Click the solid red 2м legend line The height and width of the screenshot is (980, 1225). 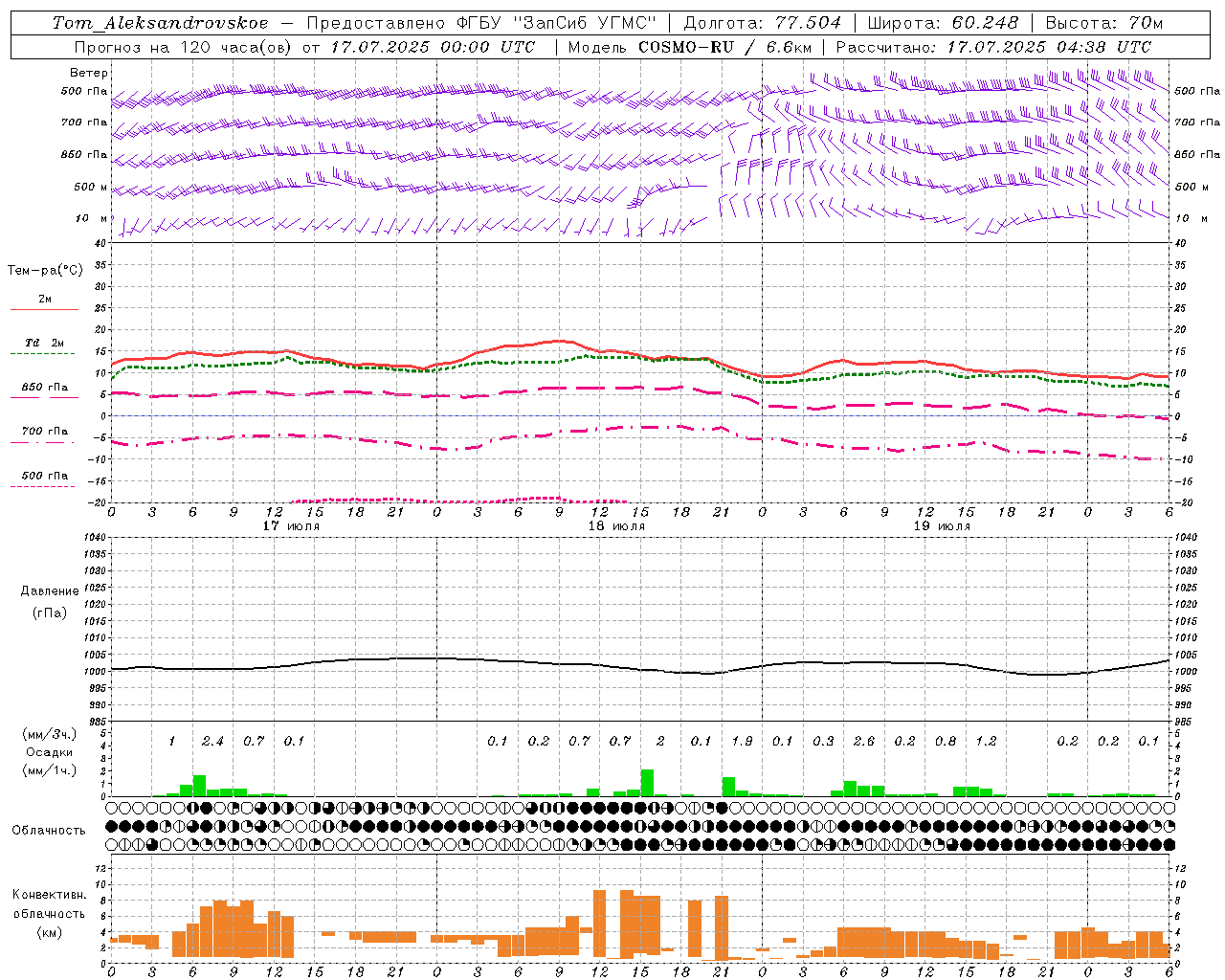pyautogui.click(x=44, y=310)
